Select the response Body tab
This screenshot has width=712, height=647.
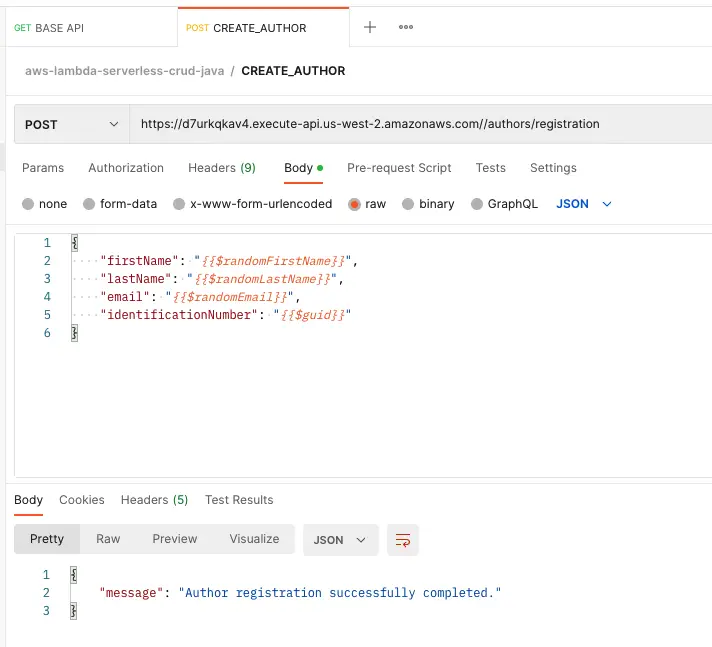(x=28, y=500)
